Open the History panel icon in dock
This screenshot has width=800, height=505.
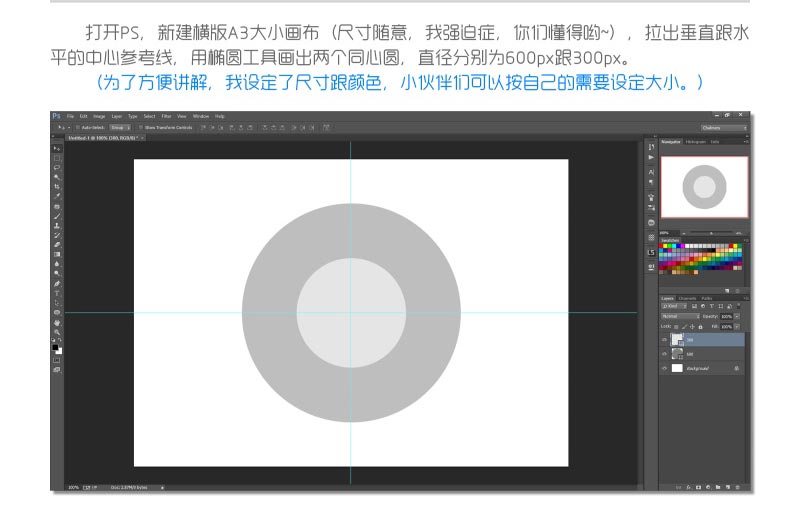pos(652,147)
